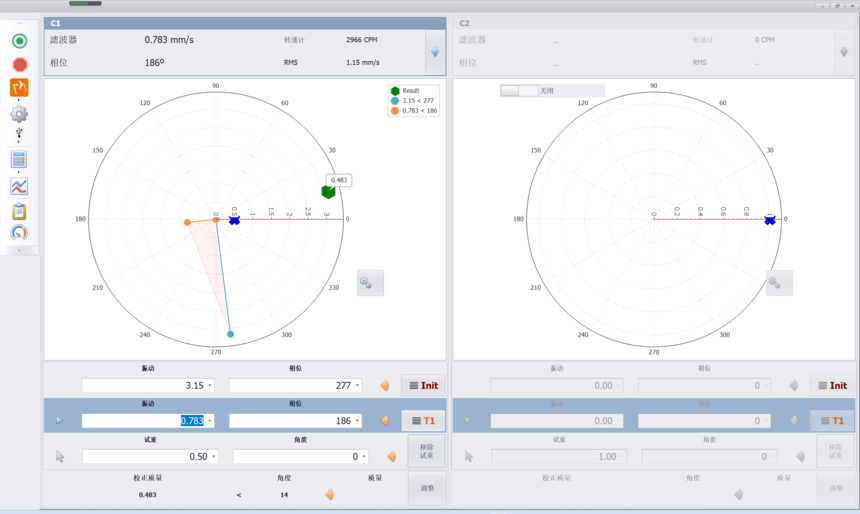
Task: Open settings via the gear icon
Action: click(19, 114)
